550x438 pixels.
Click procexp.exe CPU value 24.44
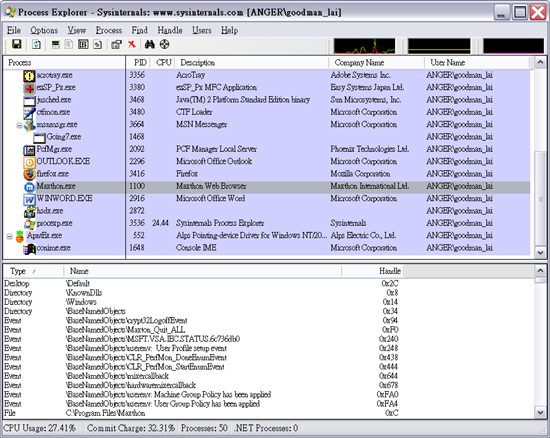point(160,223)
